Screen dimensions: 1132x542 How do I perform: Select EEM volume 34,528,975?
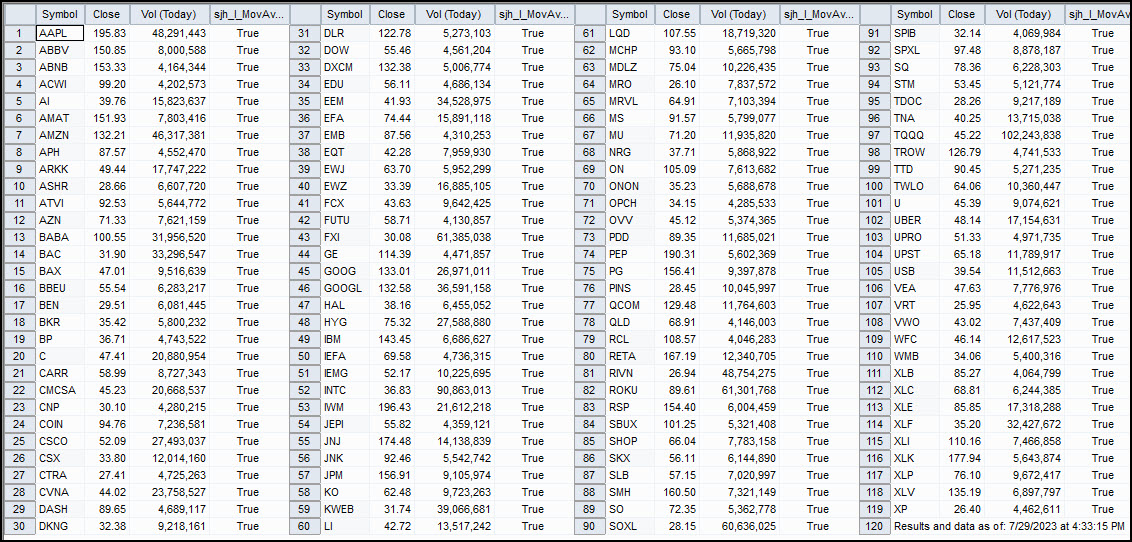[455, 101]
